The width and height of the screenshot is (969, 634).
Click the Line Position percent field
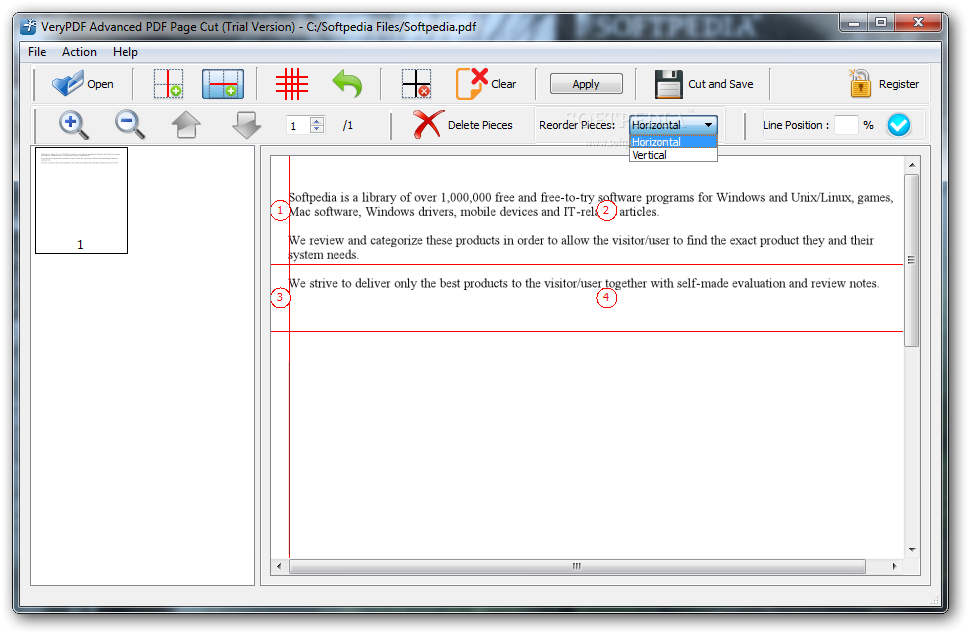pyautogui.click(x=846, y=125)
